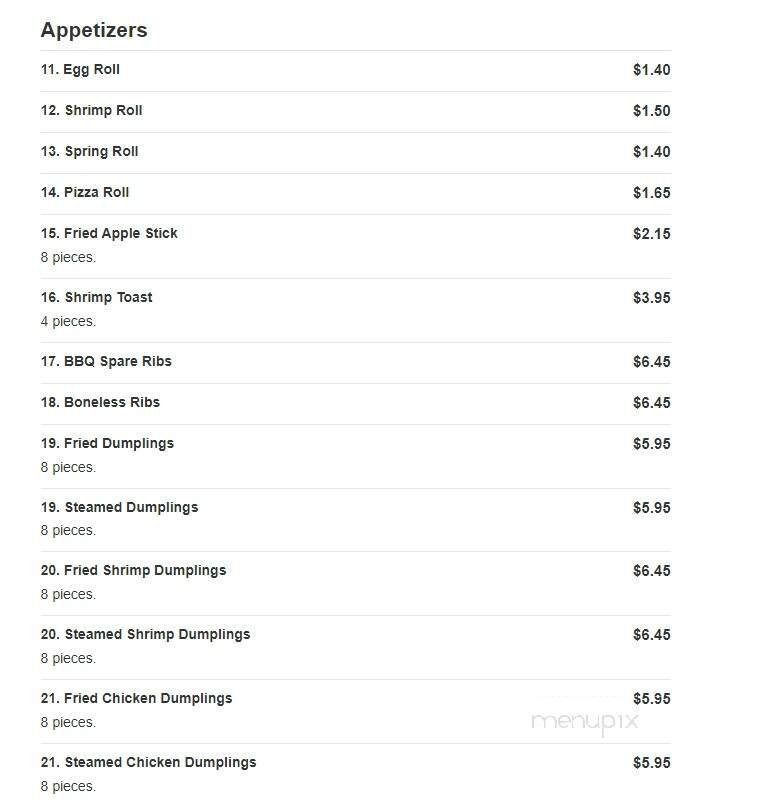Click the 19. Steamed Dumplings entry
Screen dimensions: 764x804
[x=119, y=508]
